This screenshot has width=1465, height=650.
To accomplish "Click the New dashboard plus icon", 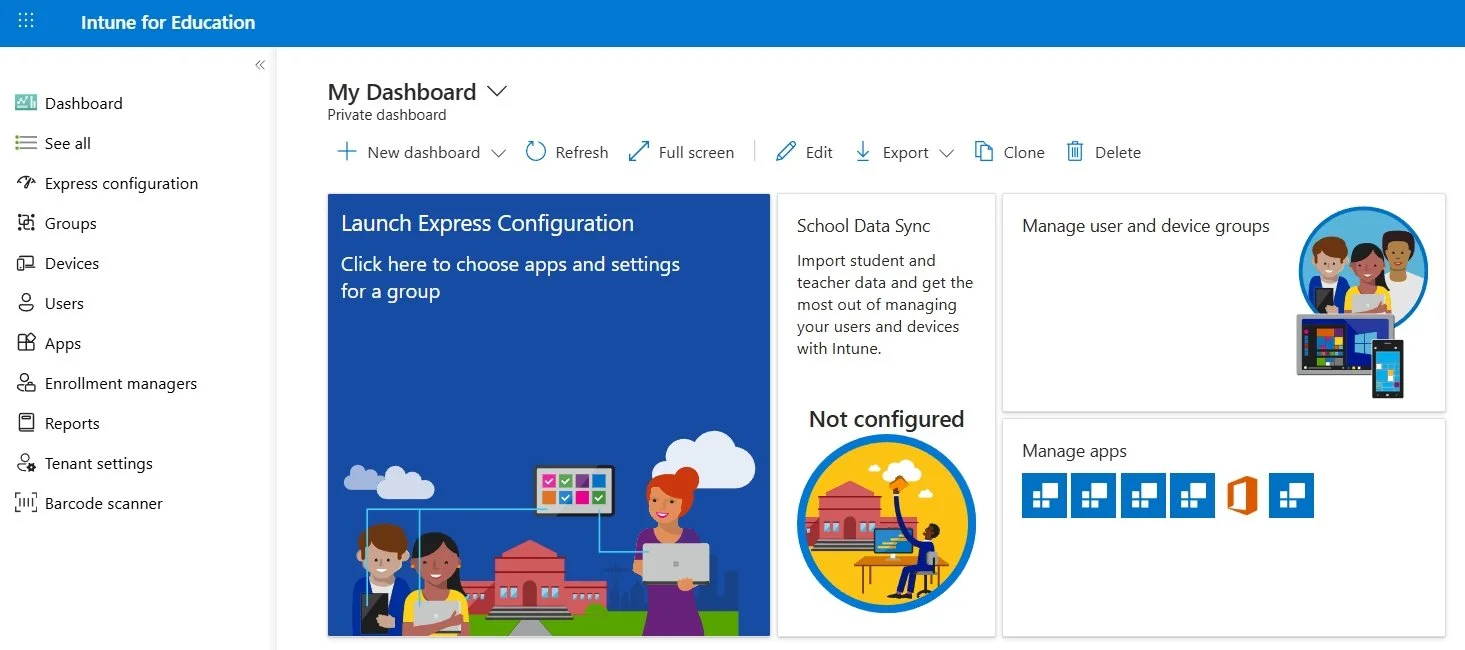I will [x=346, y=152].
